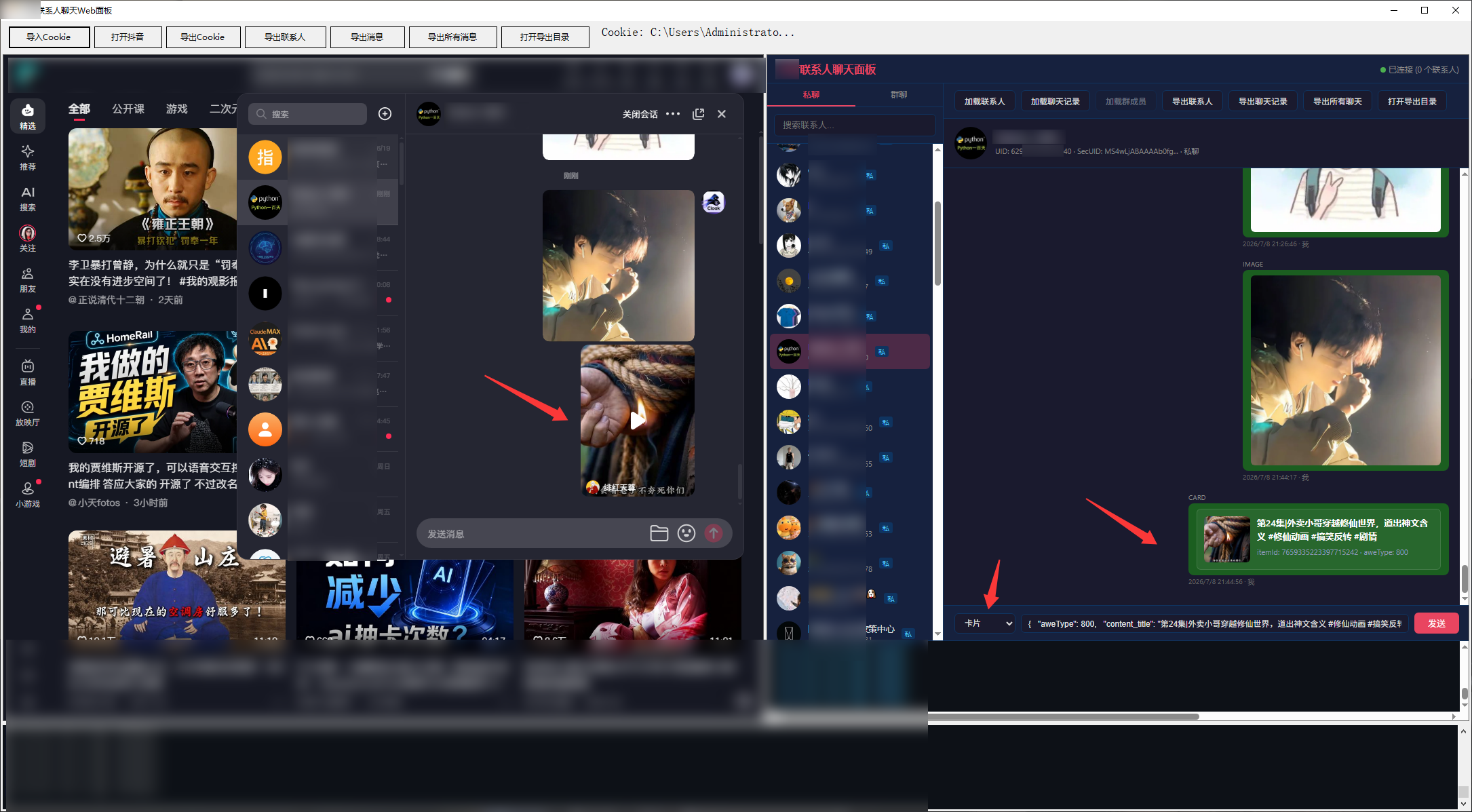This screenshot has width=1472, height=812.
Task: Select the highlighted python contact in panel list
Action: [850, 351]
